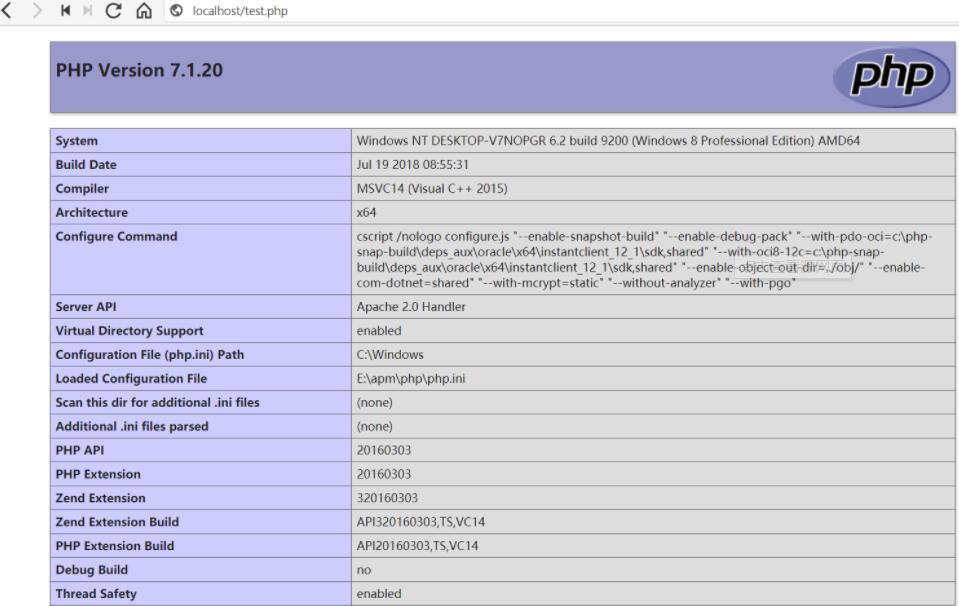The image size is (959, 606).
Task: Select (none) value in Scan this dir row
Action: [375, 402]
